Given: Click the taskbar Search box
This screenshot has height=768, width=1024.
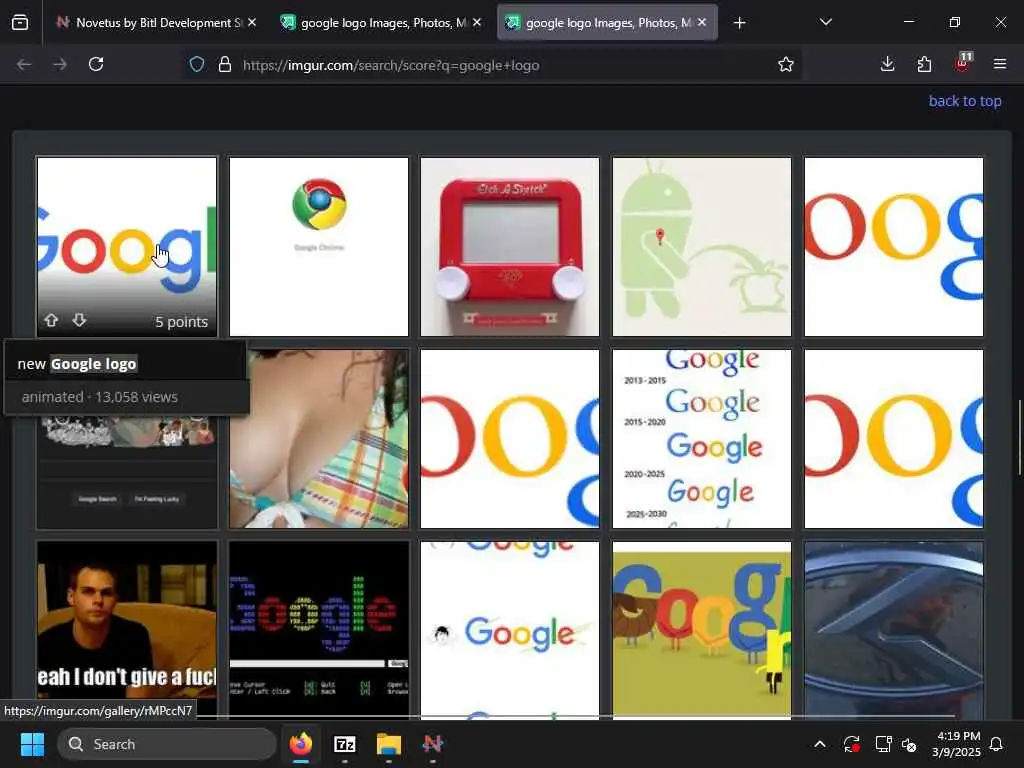Looking at the screenshot, I should tap(167, 744).
